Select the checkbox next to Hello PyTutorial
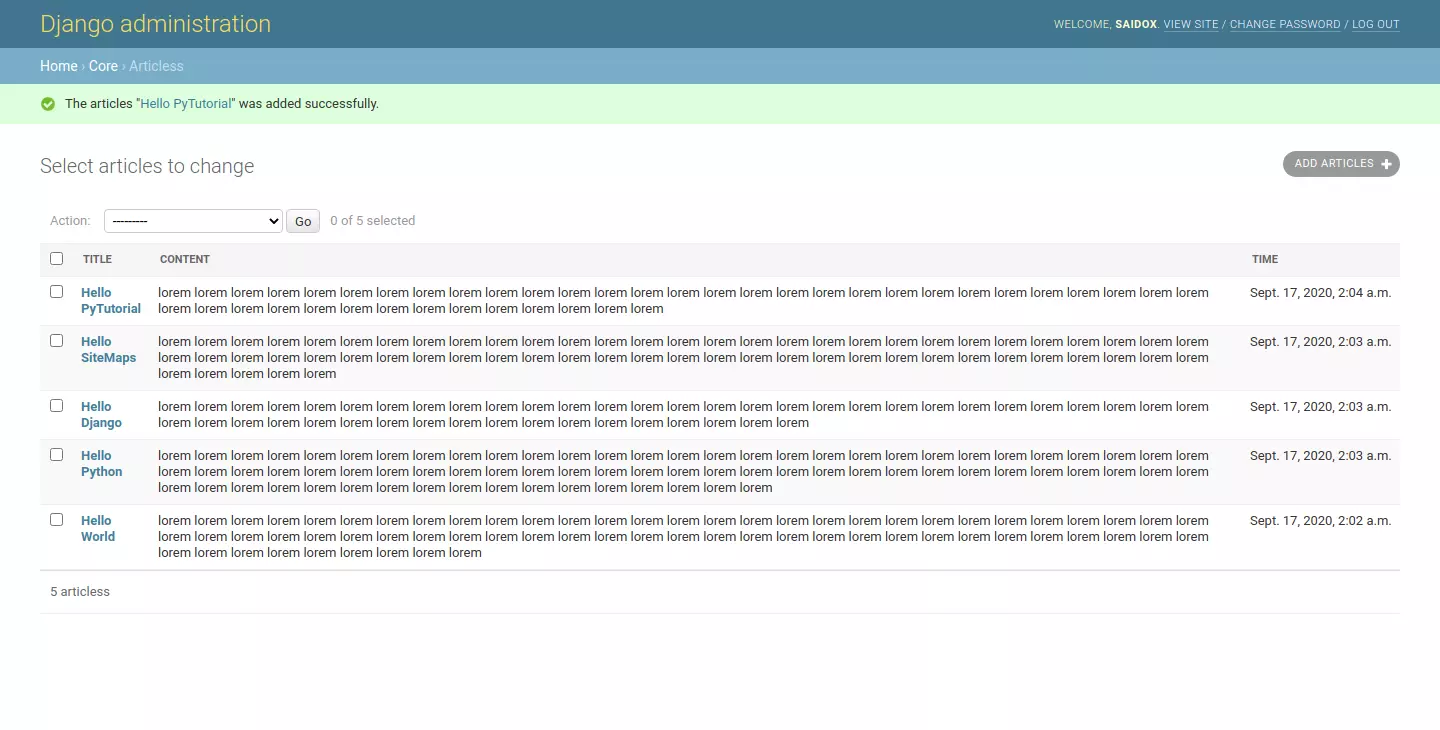The image size is (1440, 730). [x=56, y=291]
